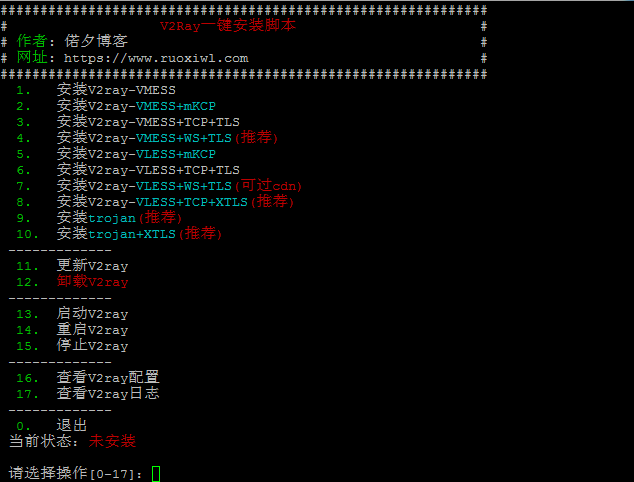Click the 安装trojan+XTLS entry
This screenshot has width=634, height=482.
(139, 234)
